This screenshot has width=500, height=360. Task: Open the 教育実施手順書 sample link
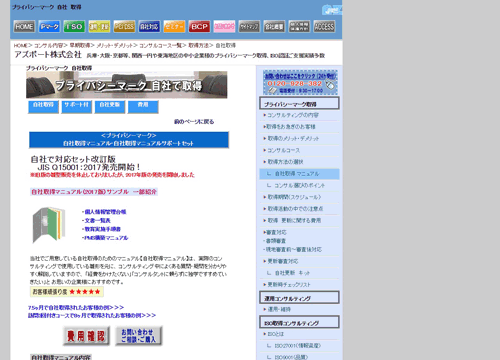click(x=102, y=229)
